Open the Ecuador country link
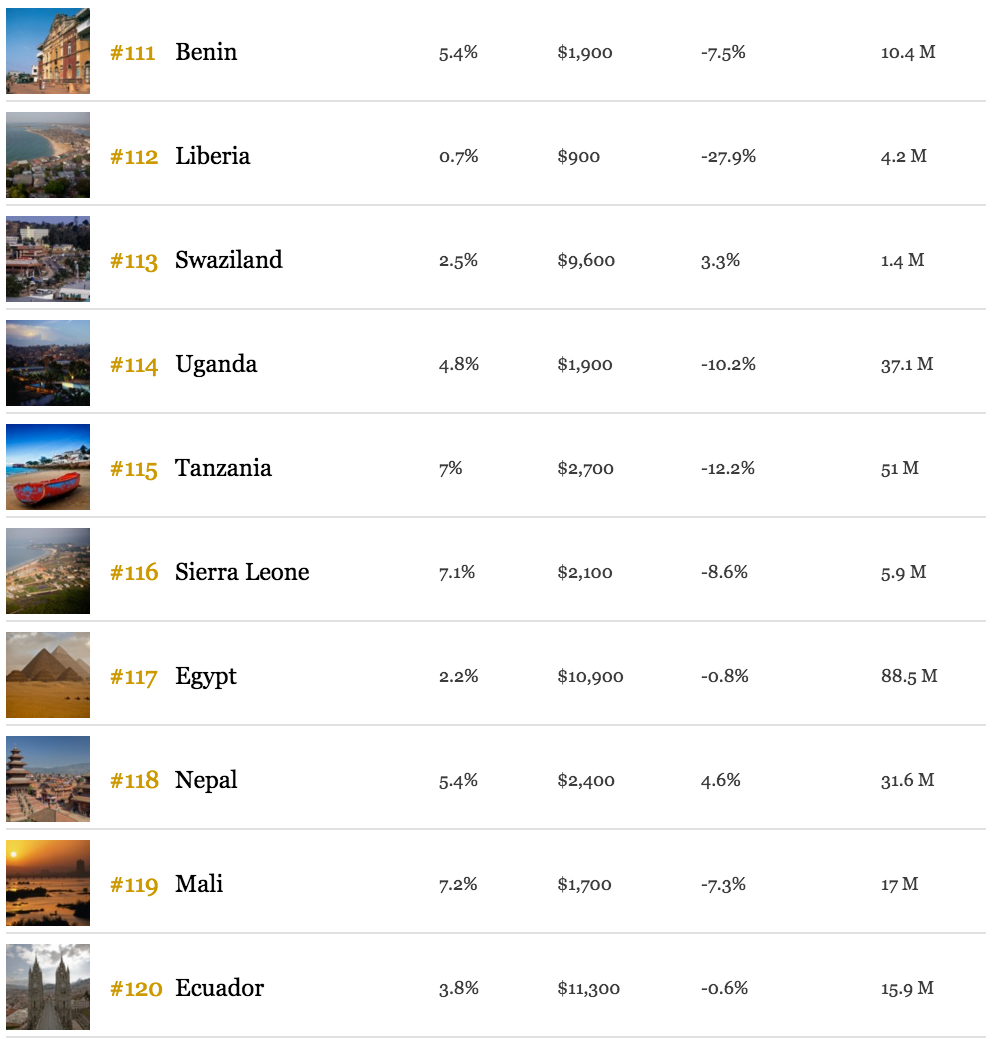This screenshot has height=1040, width=1004. pyautogui.click(x=220, y=988)
